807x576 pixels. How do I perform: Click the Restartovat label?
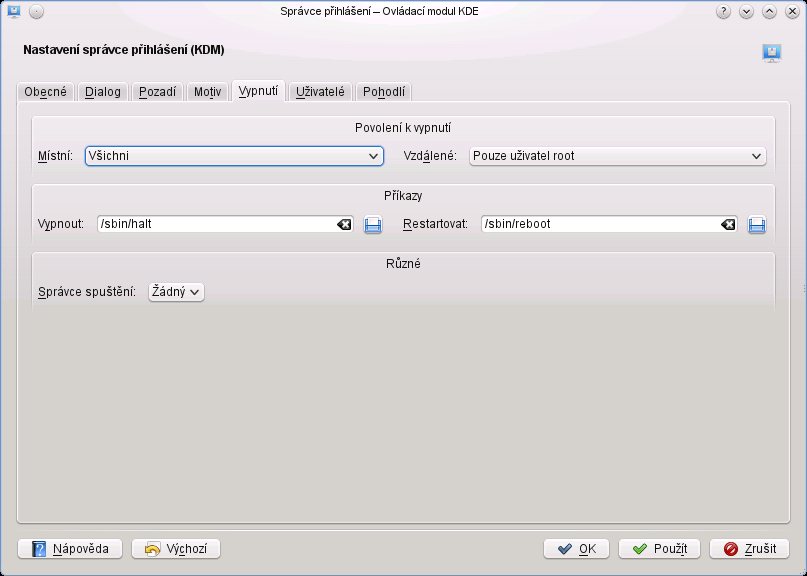coord(435,224)
